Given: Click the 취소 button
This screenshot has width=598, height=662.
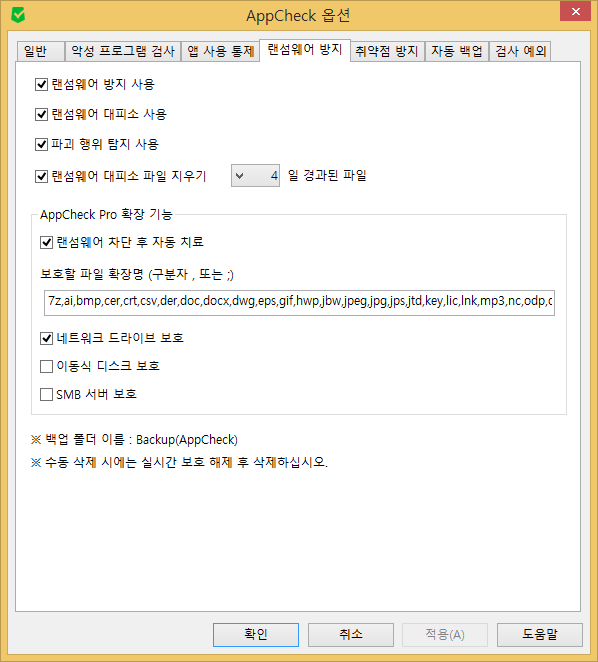Looking at the screenshot, I should click(351, 635).
